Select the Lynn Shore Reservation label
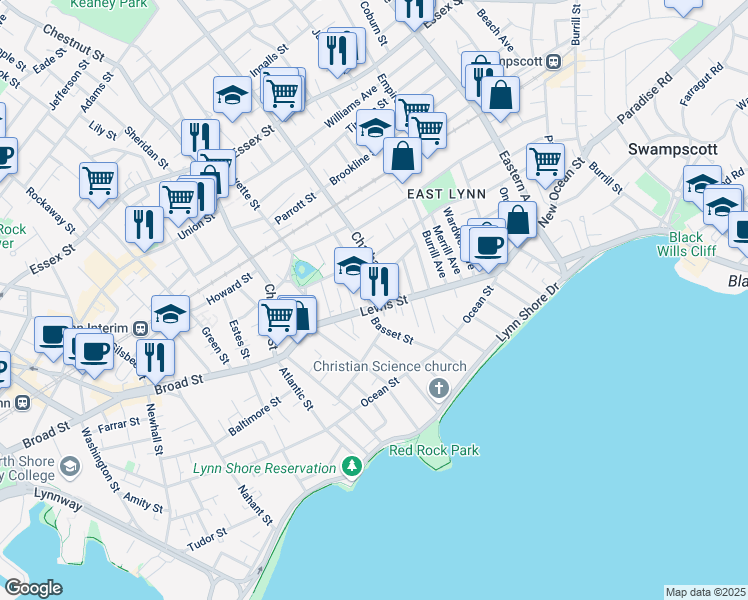 click(x=264, y=468)
